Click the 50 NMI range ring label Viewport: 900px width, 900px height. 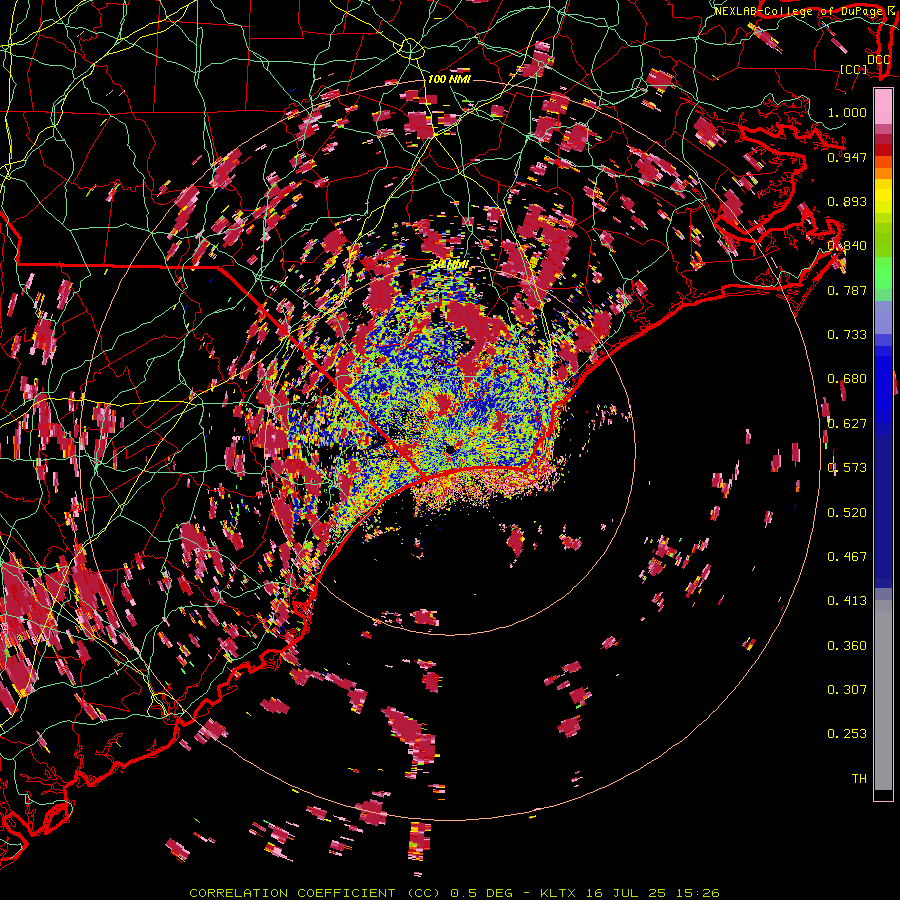pos(449,264)
